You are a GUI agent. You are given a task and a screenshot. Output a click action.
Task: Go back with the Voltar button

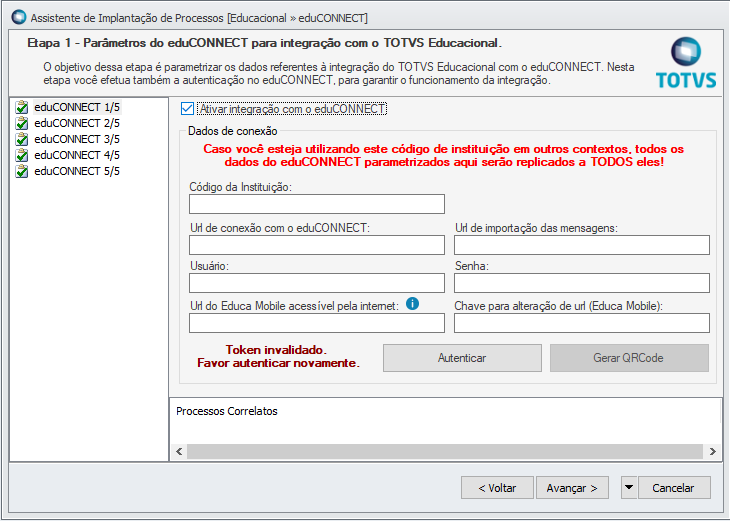pos(497,487)
